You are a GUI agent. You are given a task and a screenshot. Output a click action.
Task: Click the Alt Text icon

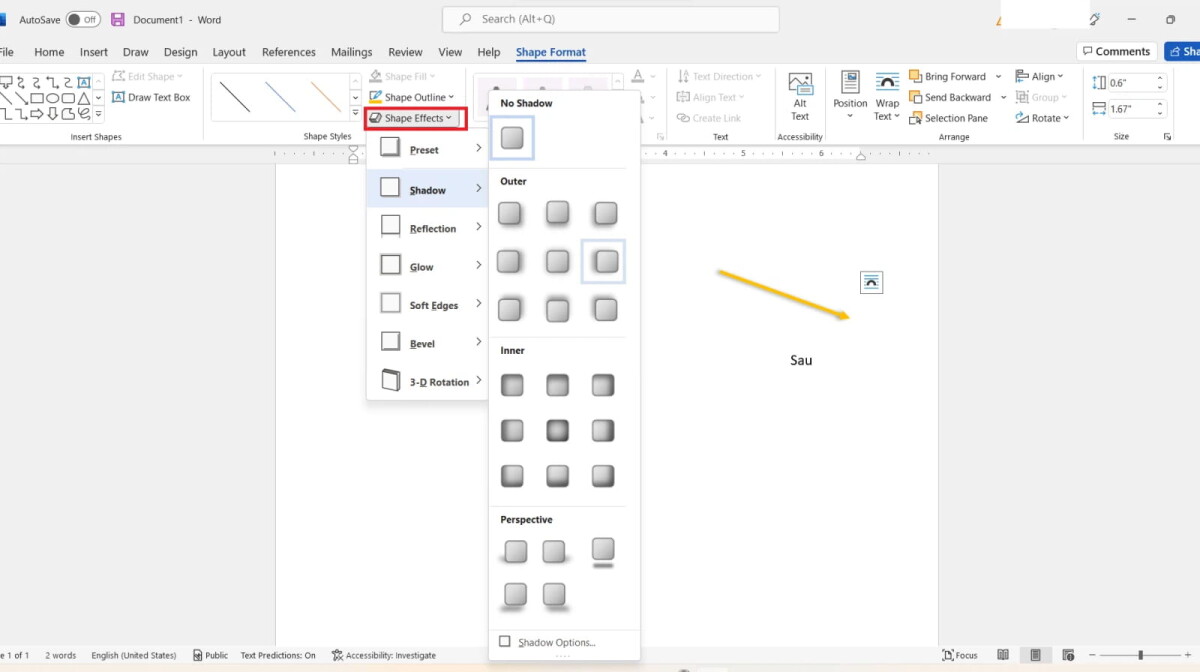(x=800, y=85)
